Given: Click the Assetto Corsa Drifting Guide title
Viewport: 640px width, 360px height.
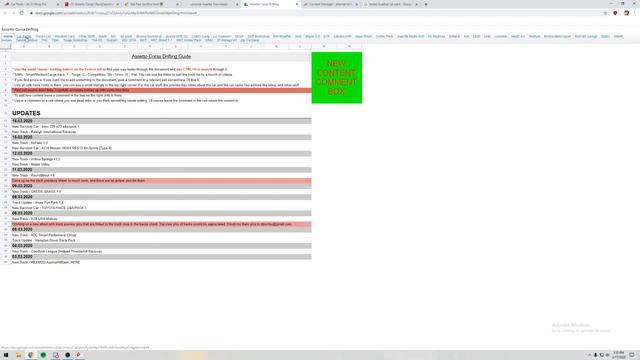Looking at the screenshot, I should click(x=161, y=56).
